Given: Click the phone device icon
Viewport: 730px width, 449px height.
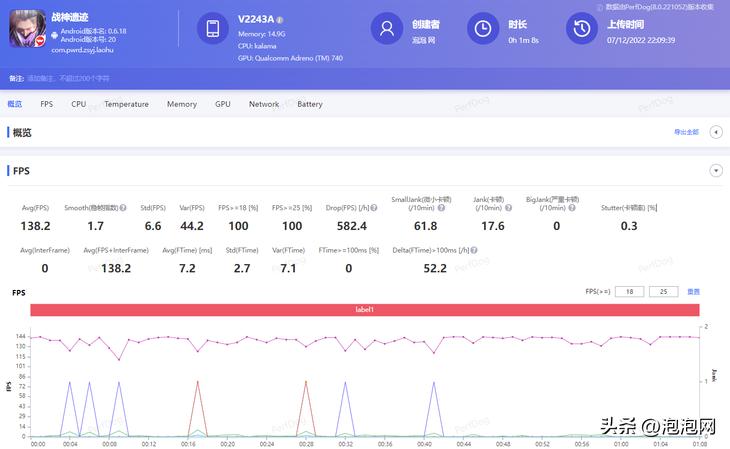Looking at the screenshot, I should click(213, 29).
